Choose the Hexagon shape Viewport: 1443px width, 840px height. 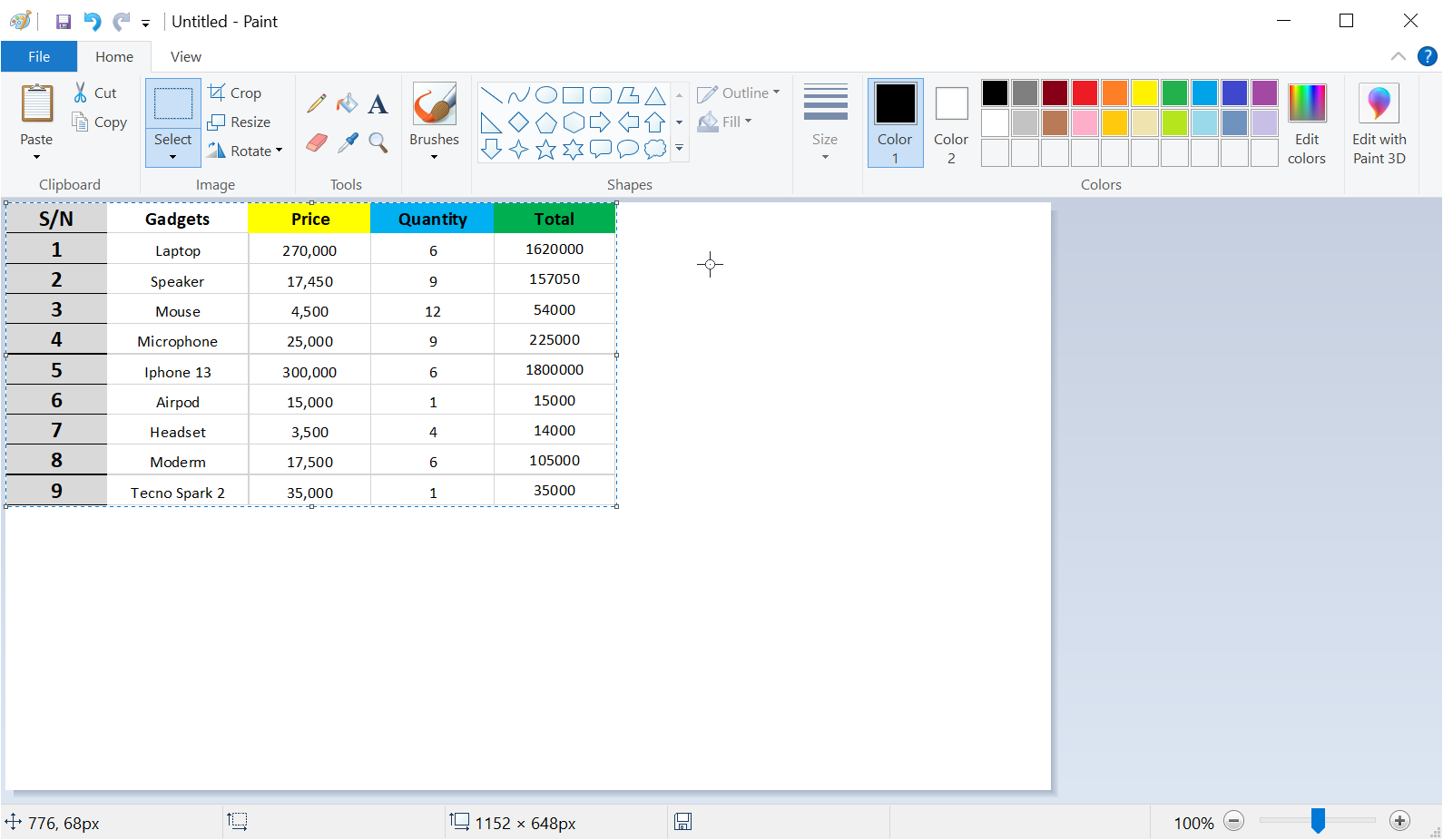tap(573, 122)
